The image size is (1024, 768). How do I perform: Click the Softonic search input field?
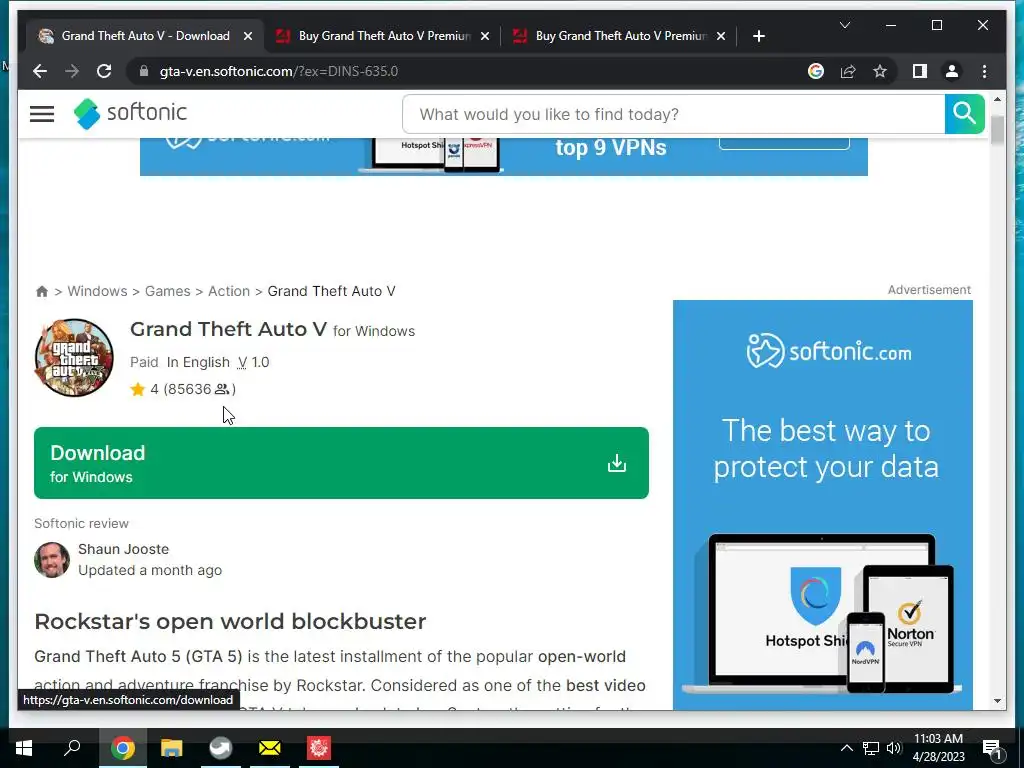coord(673,114)
